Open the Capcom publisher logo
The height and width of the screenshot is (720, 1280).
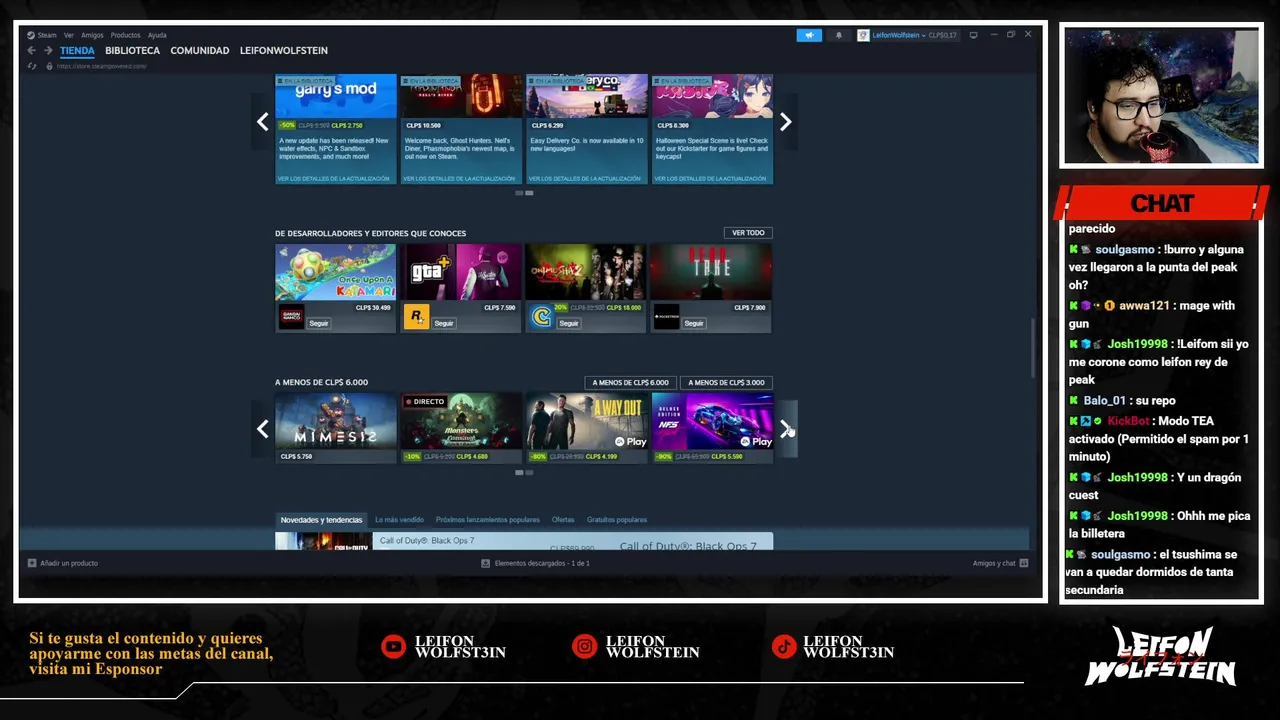coord(541,317)
